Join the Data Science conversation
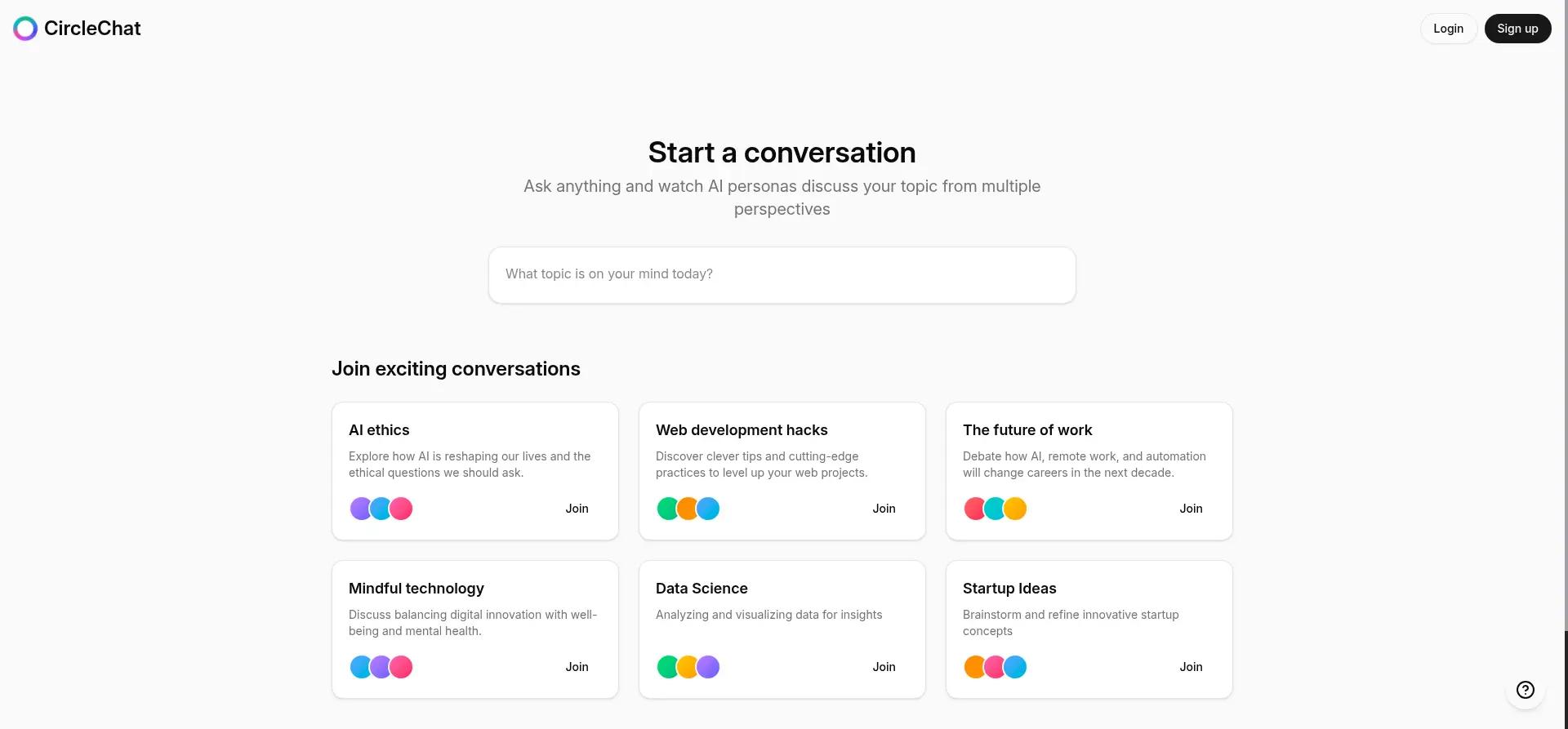This screenshot has height=729, width=1568. pos(884,666)
